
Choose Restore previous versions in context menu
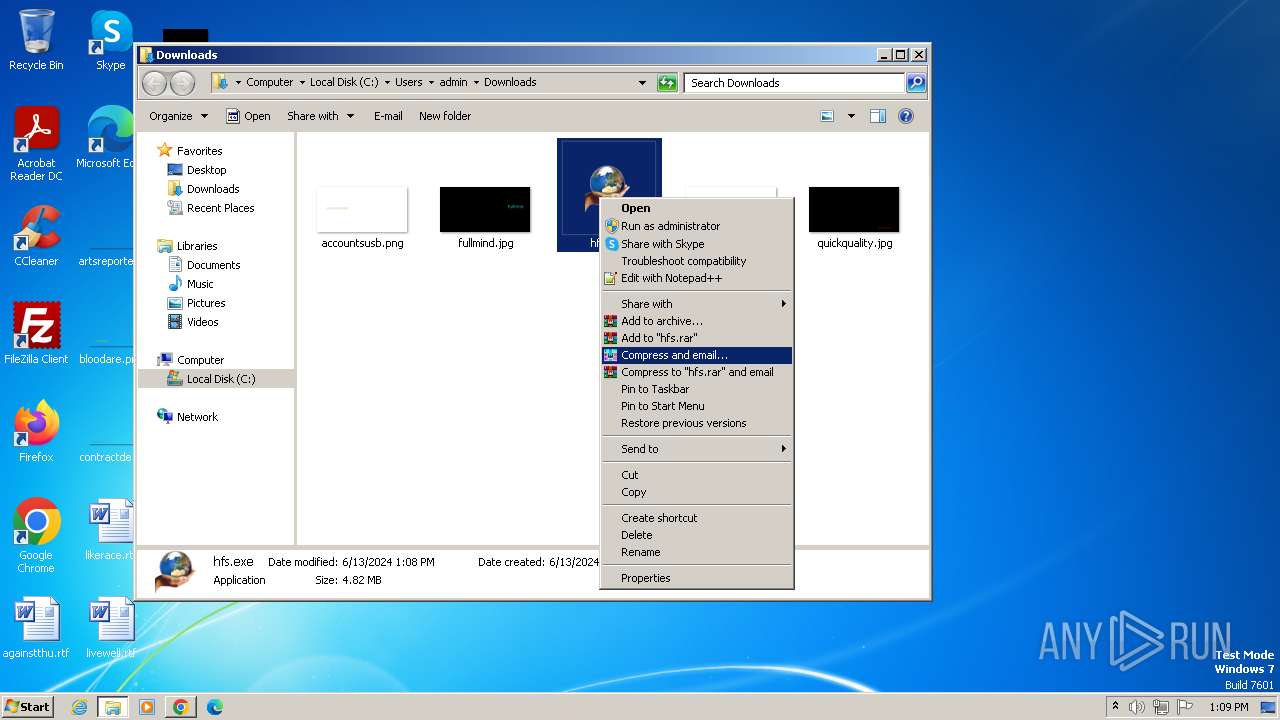696,423
